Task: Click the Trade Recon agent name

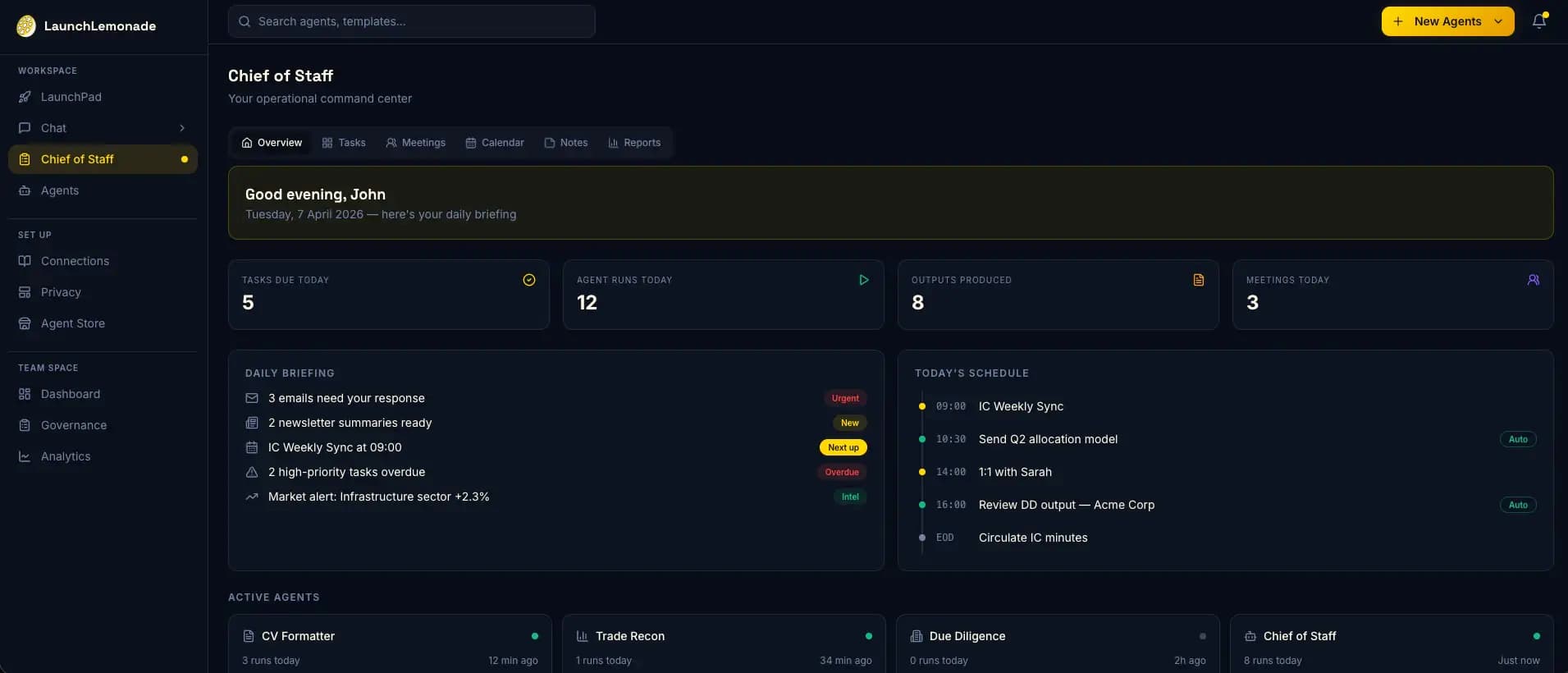Action: coord(630,636)
